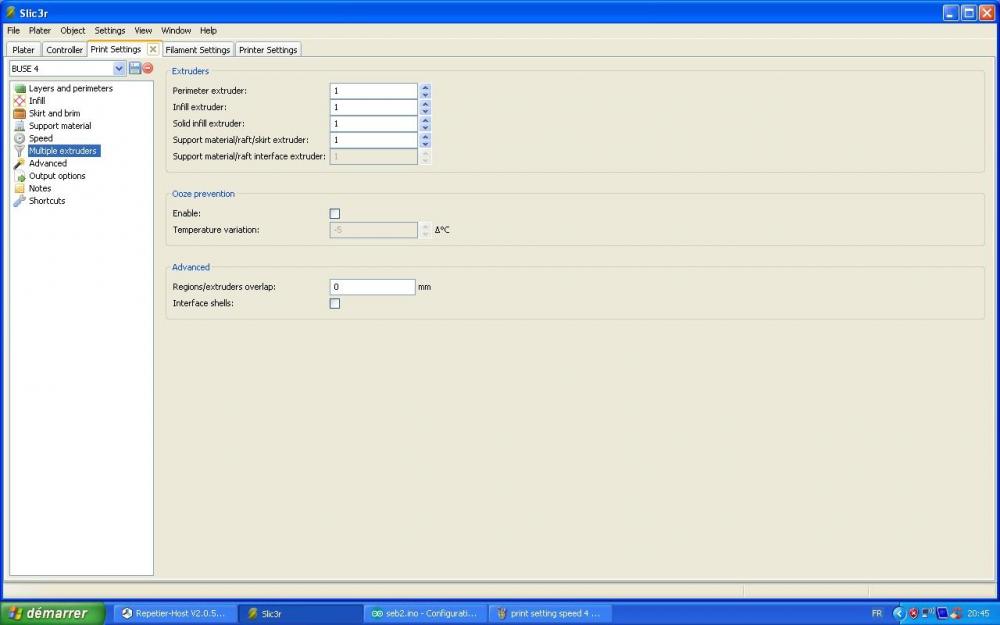Select Multiple extruders in the sidebar

click(63, 151)
